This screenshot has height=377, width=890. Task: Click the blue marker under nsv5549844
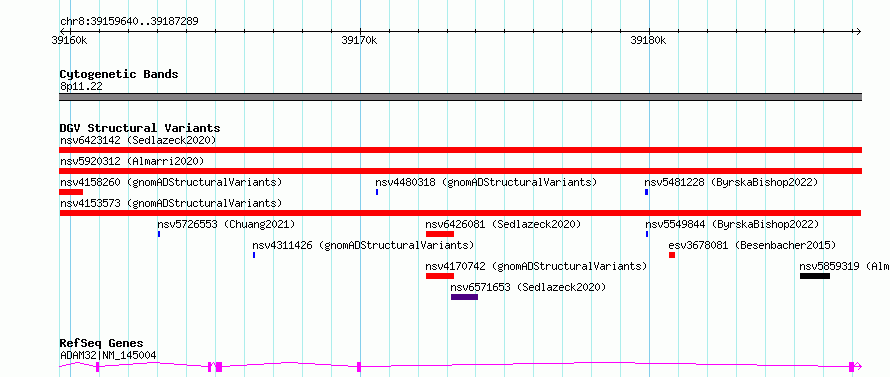[647, 234]
